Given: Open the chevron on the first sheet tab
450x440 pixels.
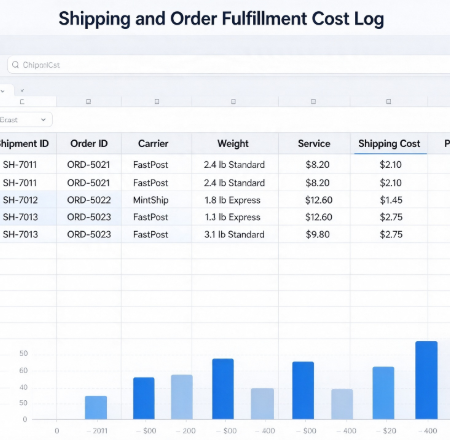Looking at the screenshot, I should coord(3,91).
